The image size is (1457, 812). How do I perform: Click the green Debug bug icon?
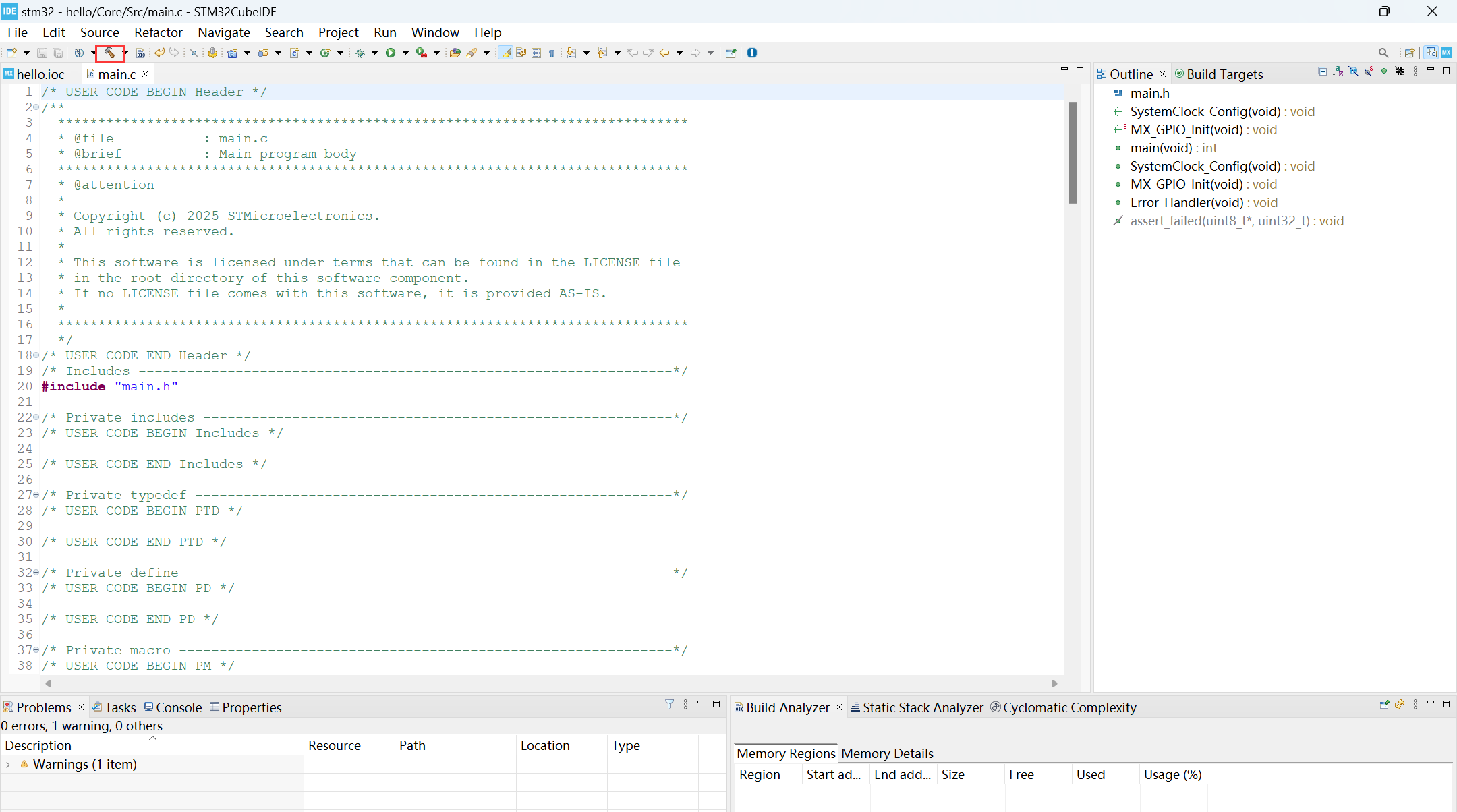pos(360,53)
